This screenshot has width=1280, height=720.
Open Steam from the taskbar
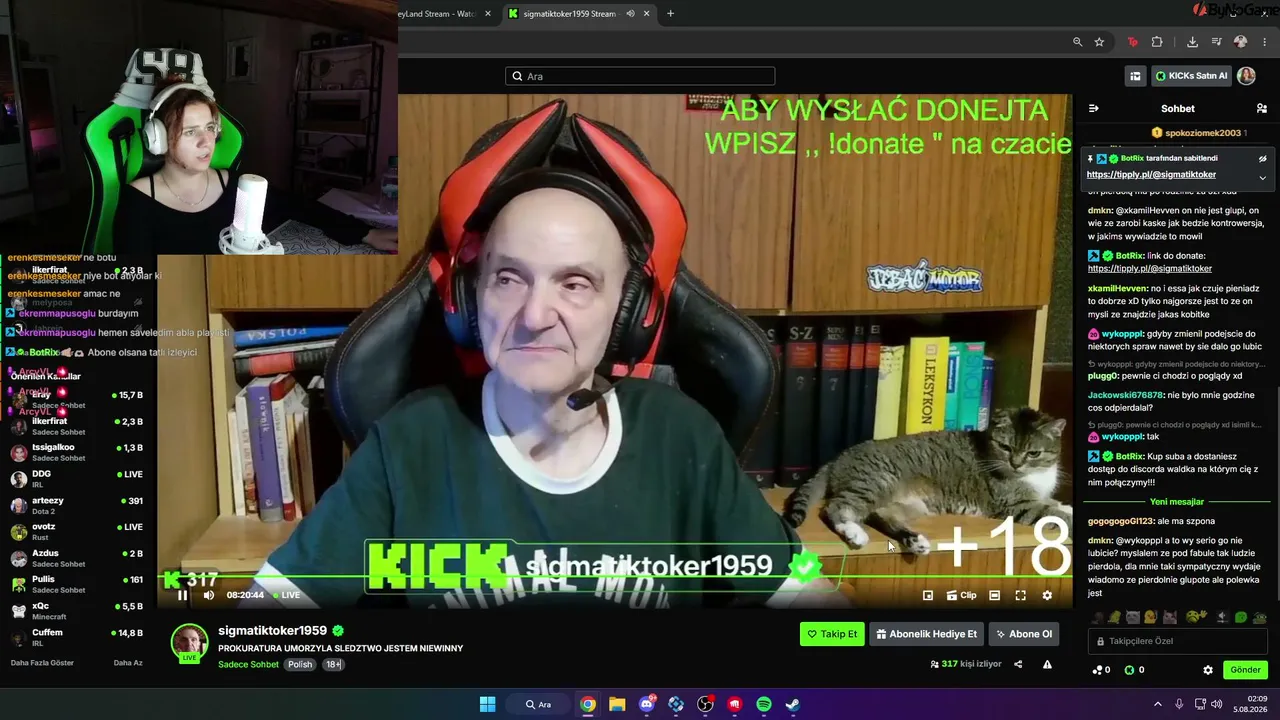click(792, 704)
